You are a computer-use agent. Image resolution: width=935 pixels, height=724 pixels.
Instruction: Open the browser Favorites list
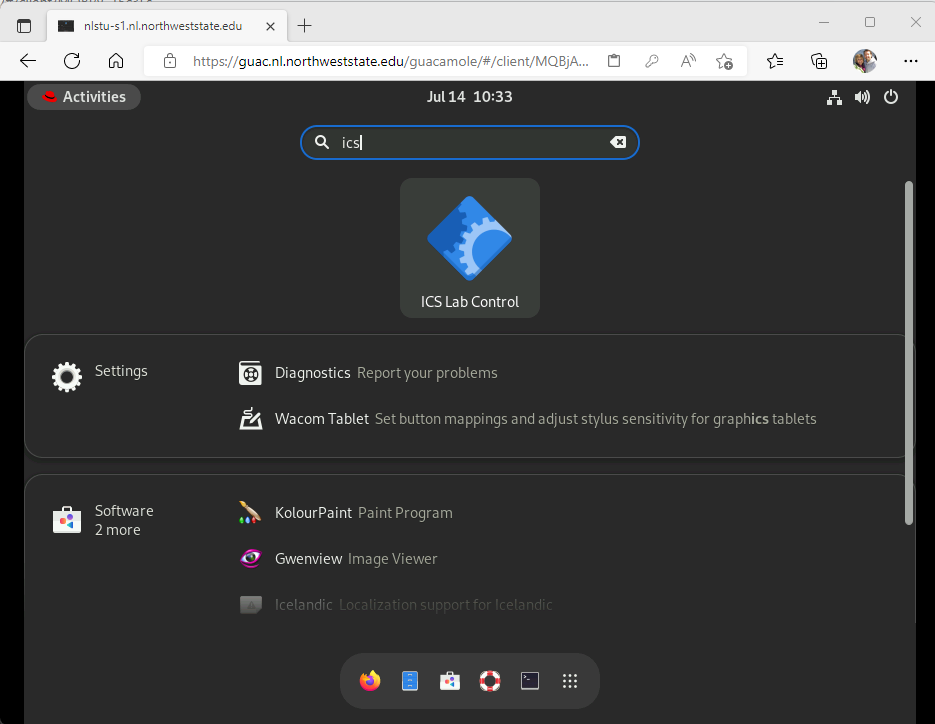tap(775, 61)
